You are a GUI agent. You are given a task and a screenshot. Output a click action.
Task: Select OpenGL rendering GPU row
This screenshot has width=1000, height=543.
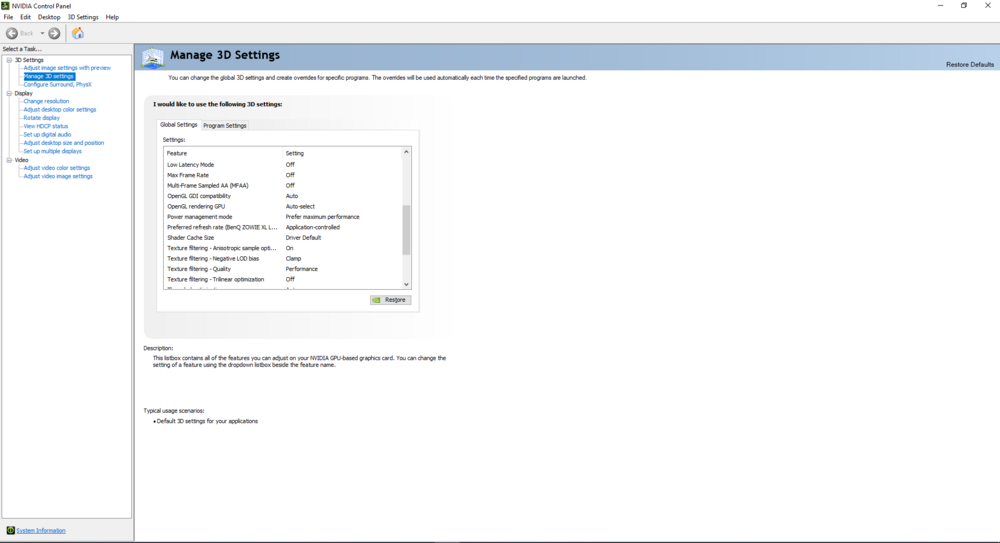tap(283, 206)
